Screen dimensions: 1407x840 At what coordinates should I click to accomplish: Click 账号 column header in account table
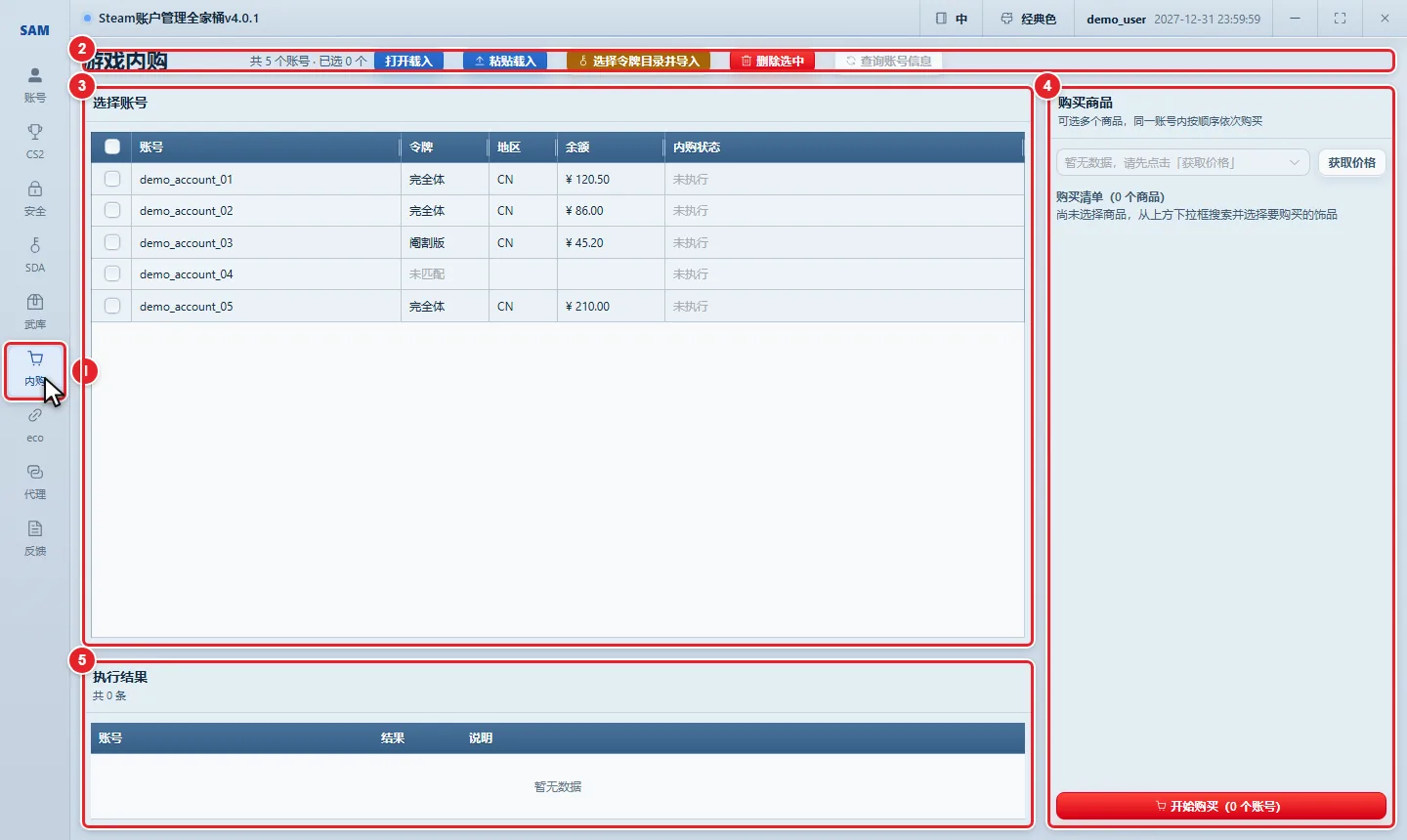click(x=265, y=147)
